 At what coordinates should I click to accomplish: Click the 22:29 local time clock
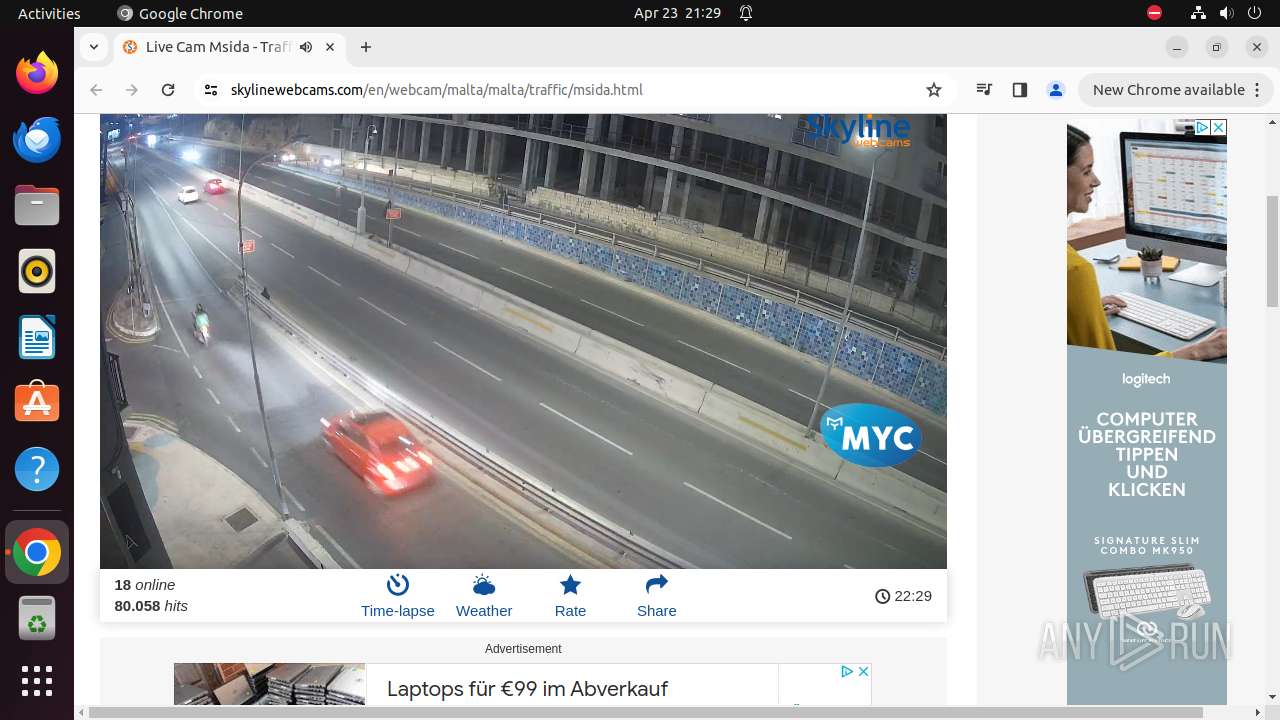point(903,596)
